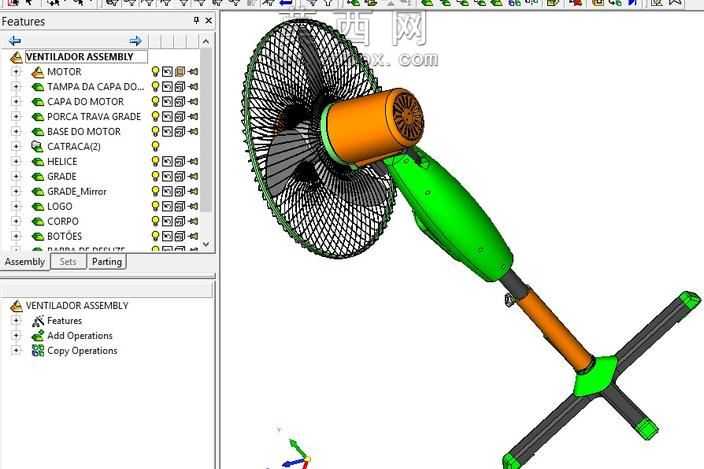Click the Features tools icon in lower tree
The image size is (704, 469).
point(38,321)
